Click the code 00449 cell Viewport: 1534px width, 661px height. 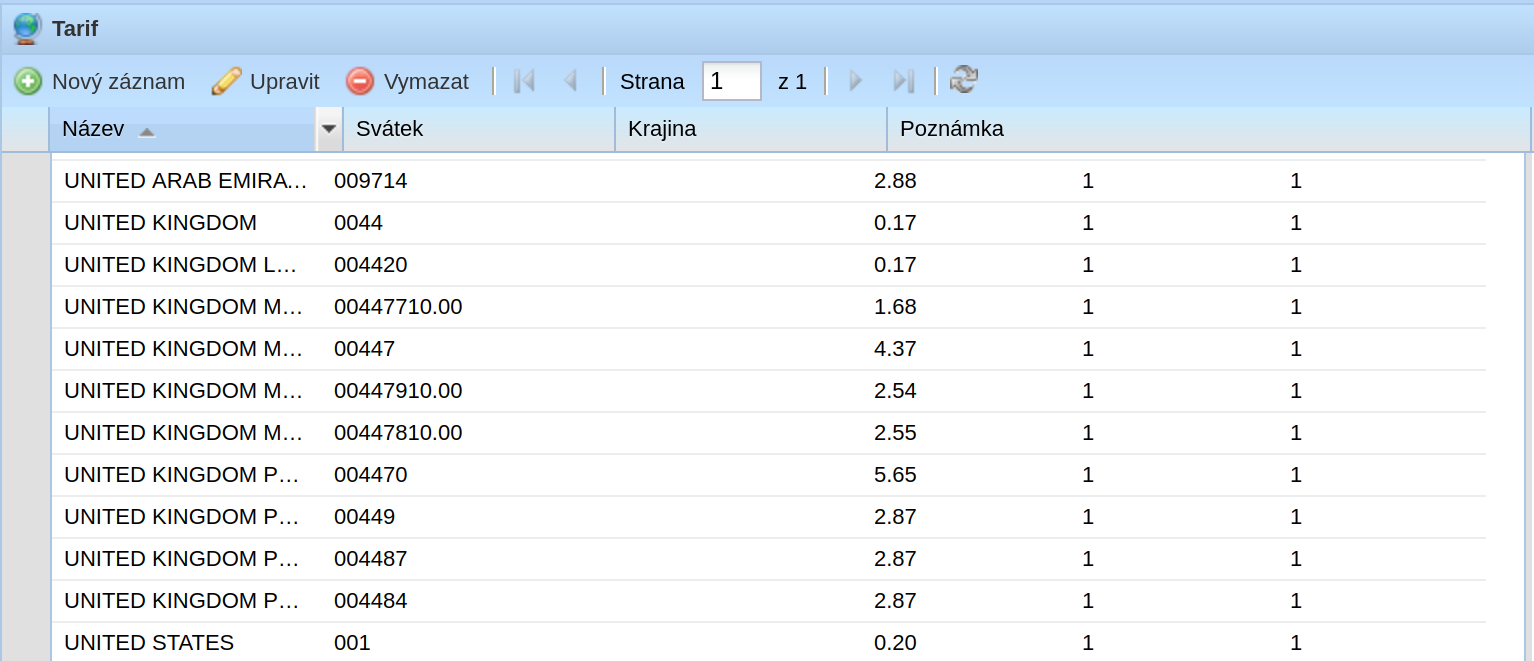pos(365,517)
